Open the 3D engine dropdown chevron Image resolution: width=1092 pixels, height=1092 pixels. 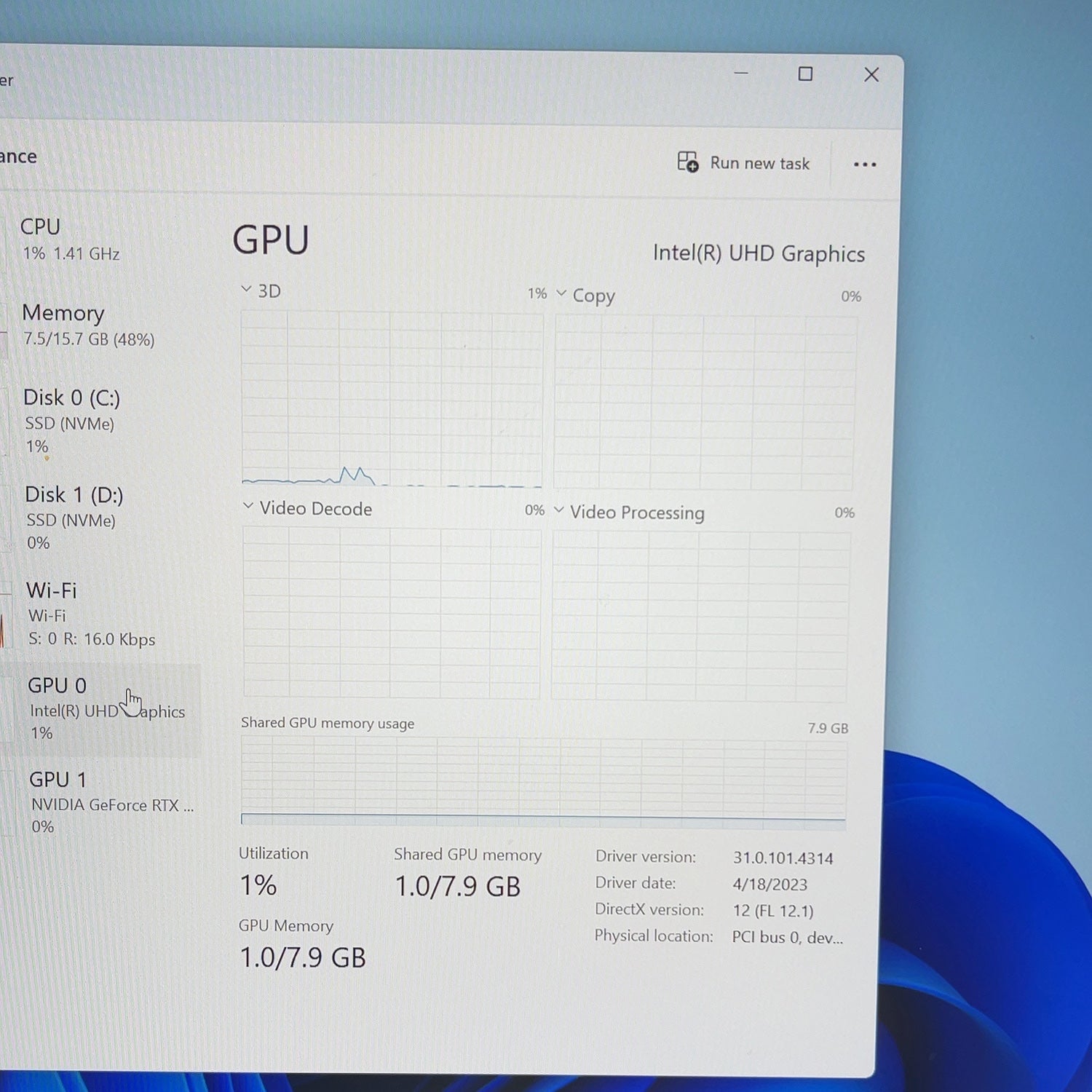(x=246, y=290)
